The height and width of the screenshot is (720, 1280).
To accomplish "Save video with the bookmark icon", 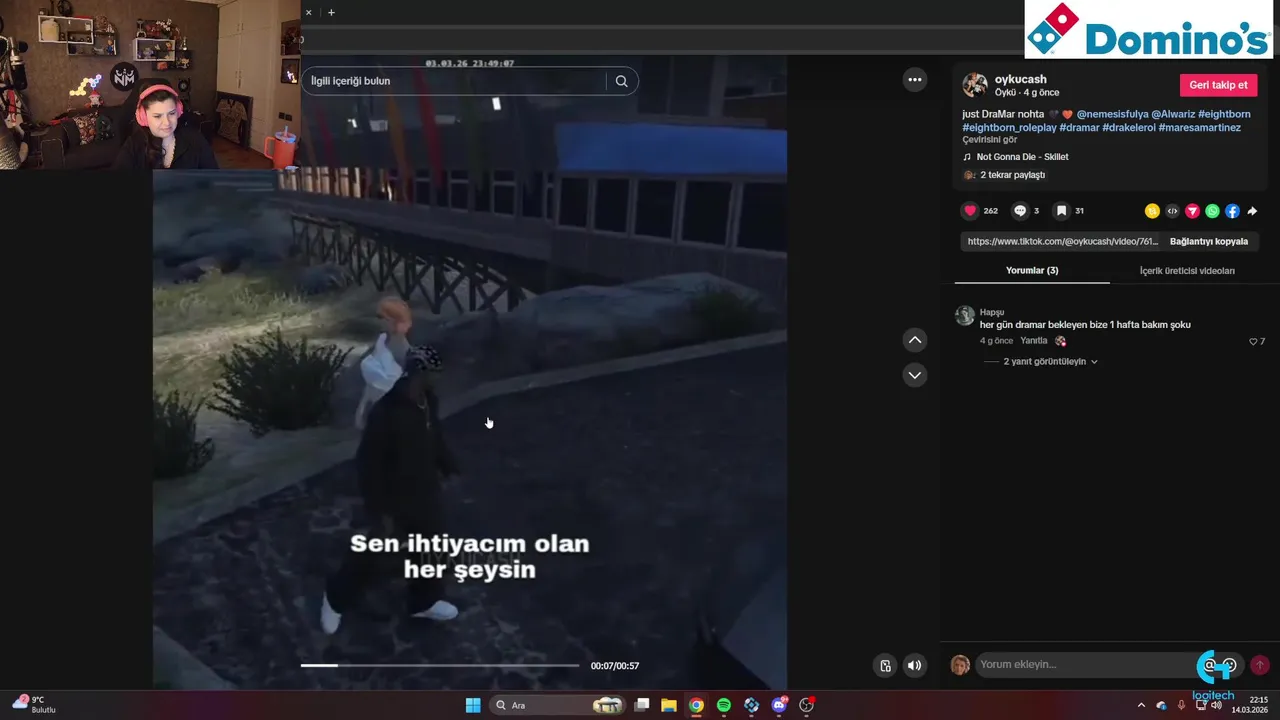I will click(1062, 211).
